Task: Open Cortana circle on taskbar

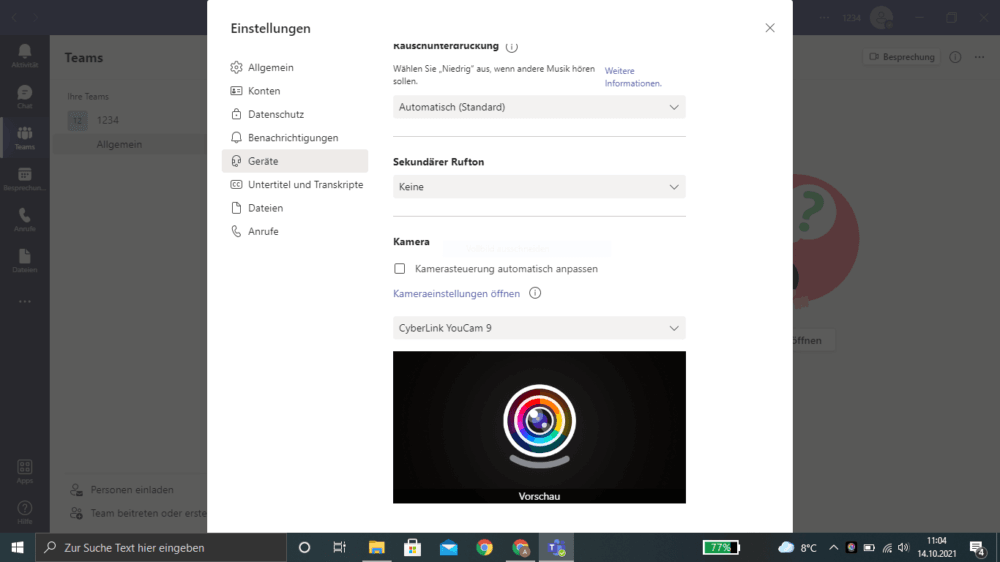Action: pos(304,547)
